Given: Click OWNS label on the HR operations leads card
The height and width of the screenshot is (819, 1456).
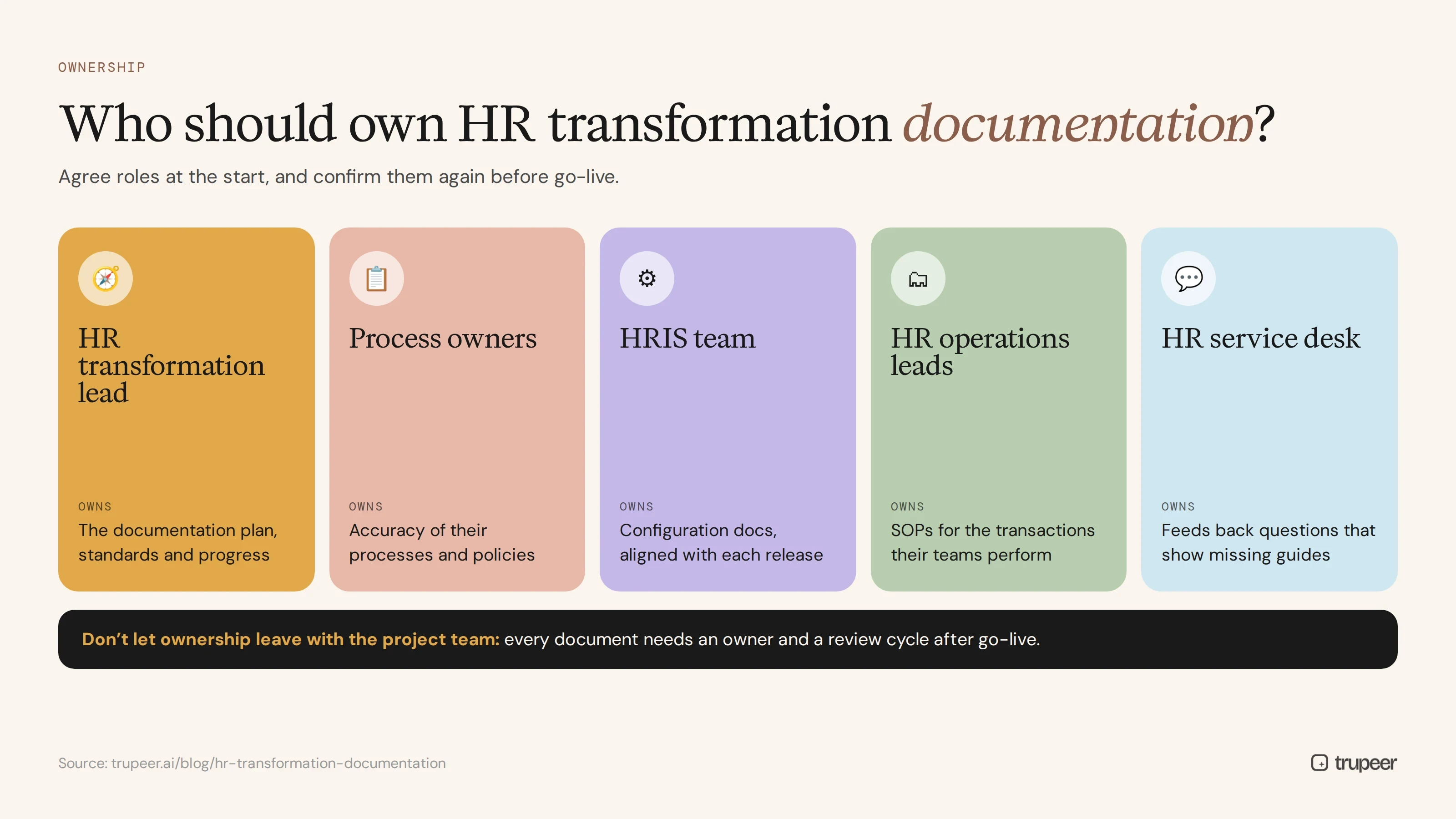Looking at the screenshot, I should point(907,506).
